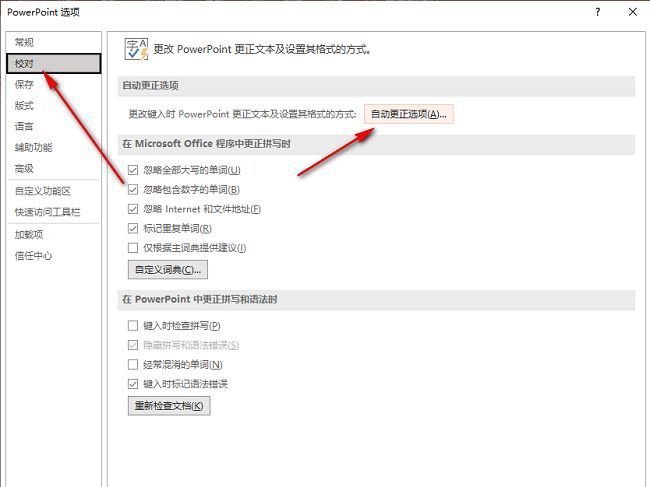Viewport: 650px width, 487px height.
Task: Click the help question mark button
Action: click(597, 12)
